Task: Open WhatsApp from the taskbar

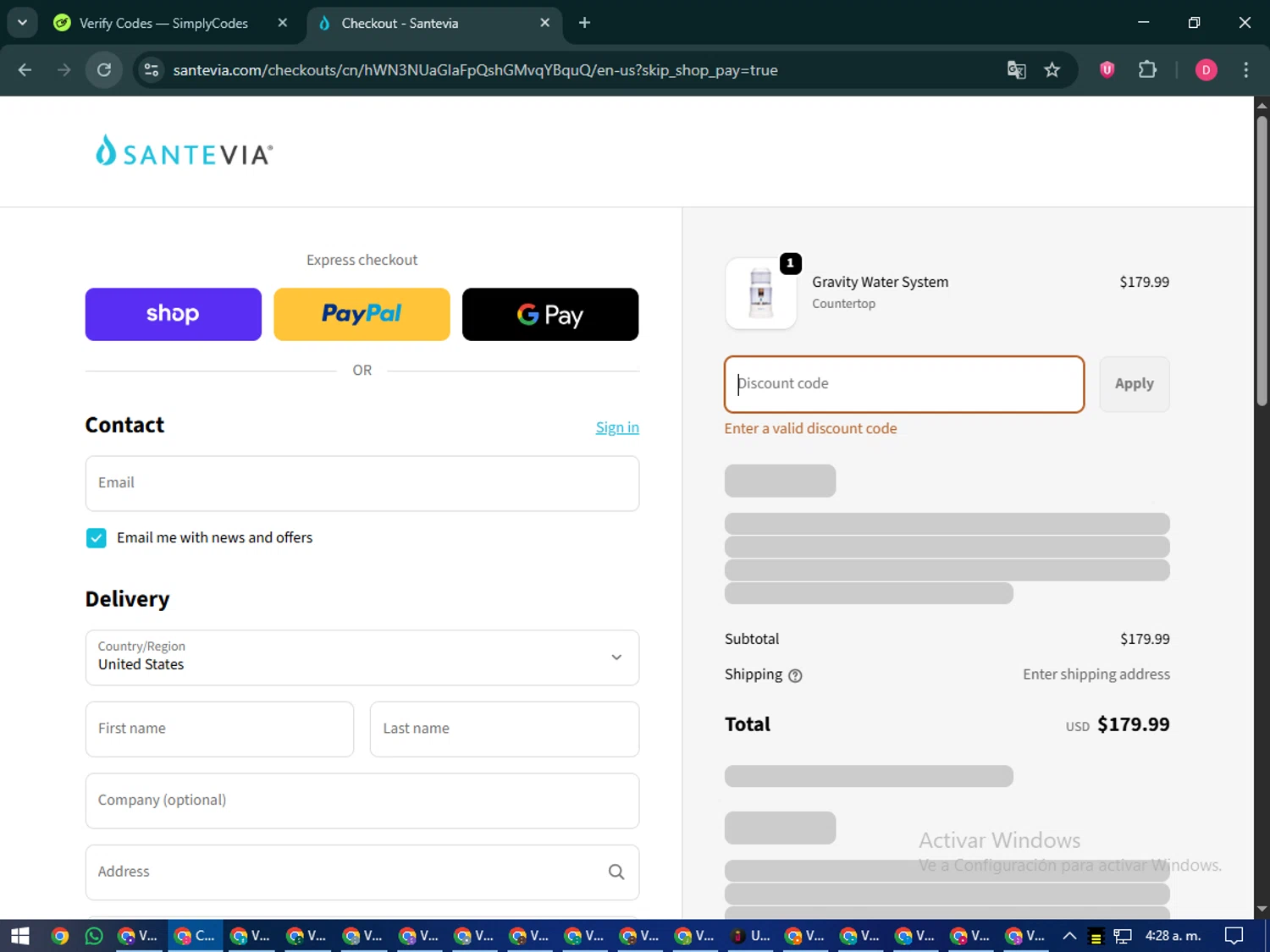Action: (94, 936)
